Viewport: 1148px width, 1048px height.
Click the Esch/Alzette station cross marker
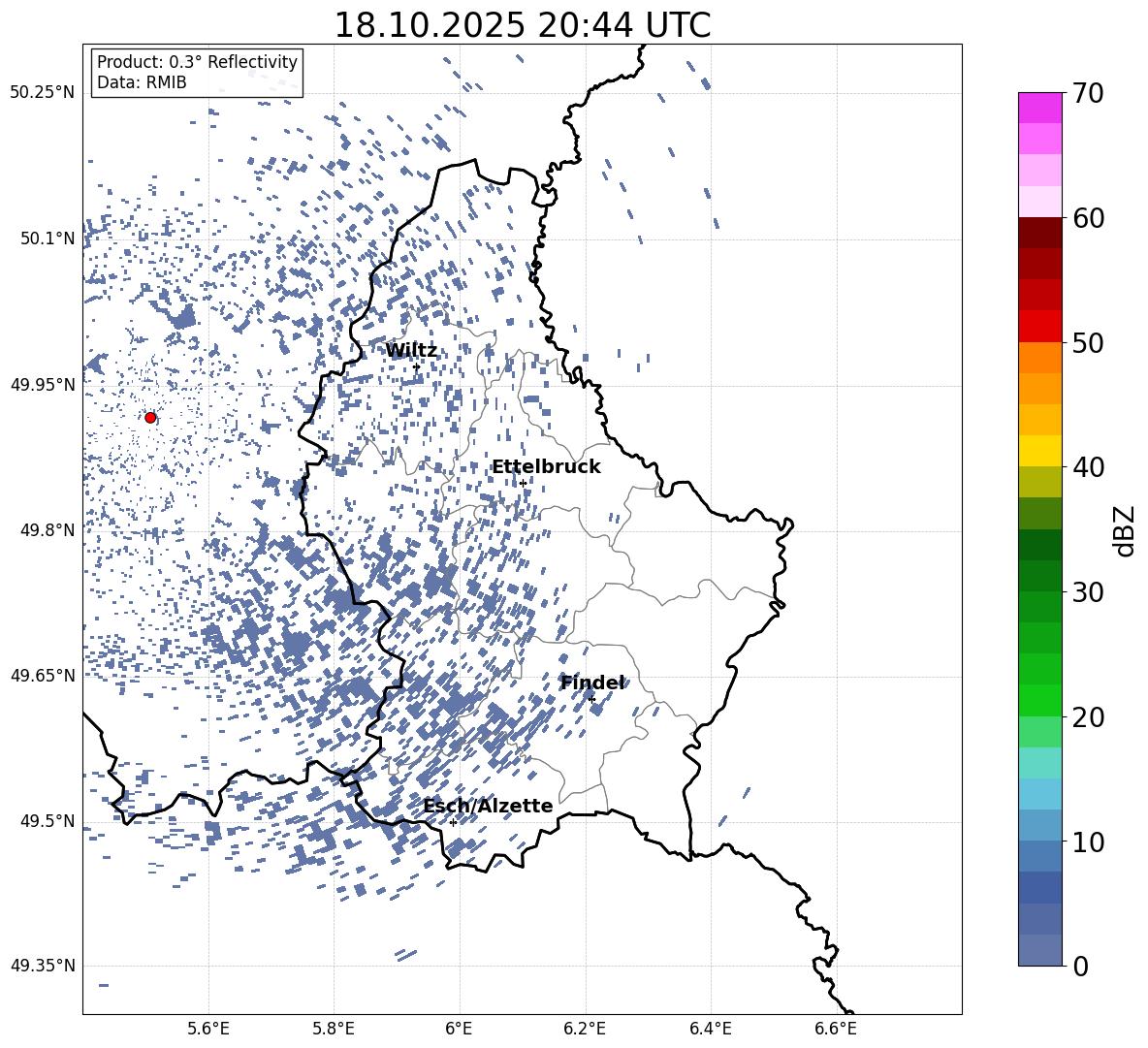pyautogui.click(x=453, y=822)
